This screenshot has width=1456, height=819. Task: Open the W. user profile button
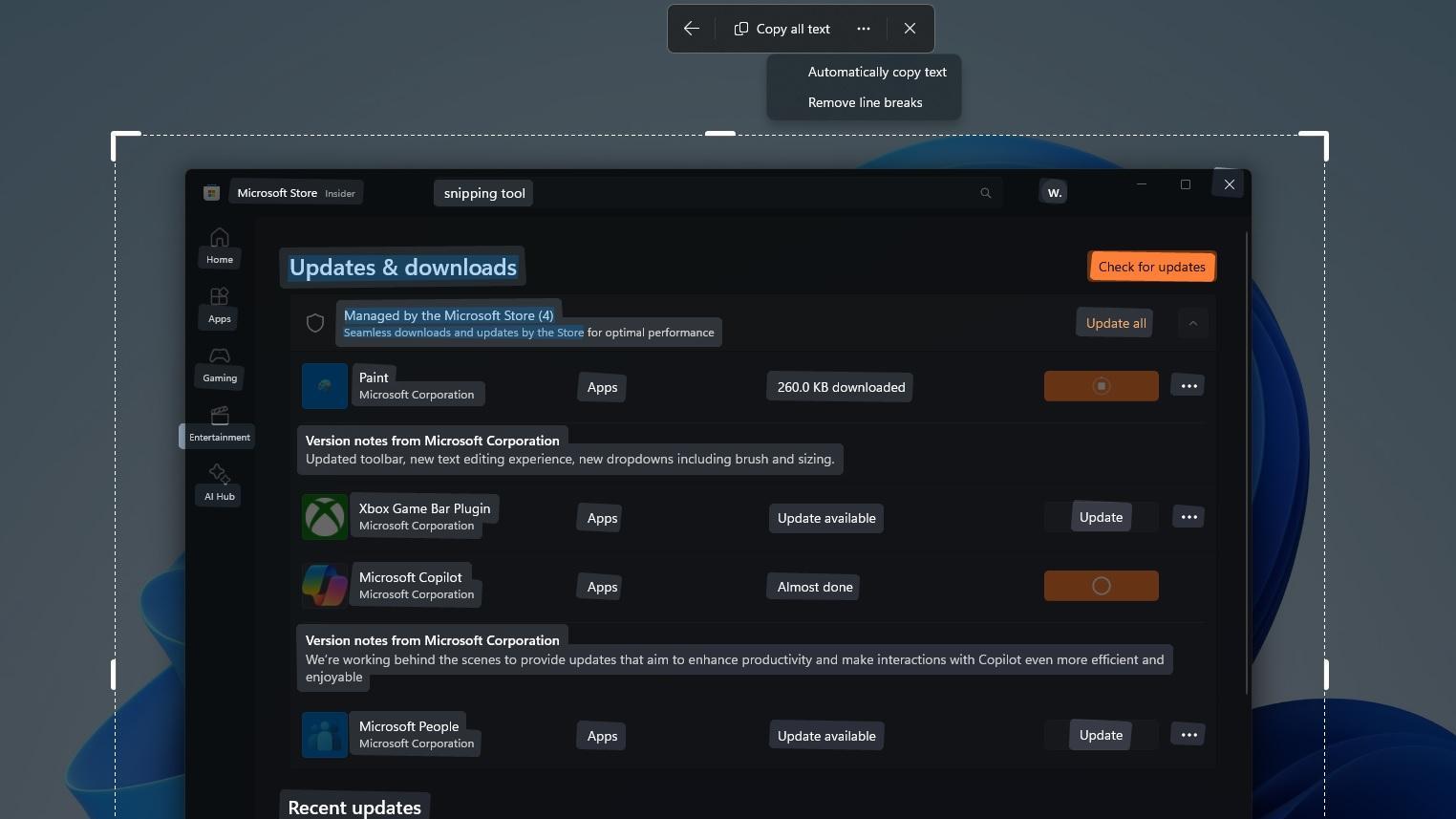1054,192
